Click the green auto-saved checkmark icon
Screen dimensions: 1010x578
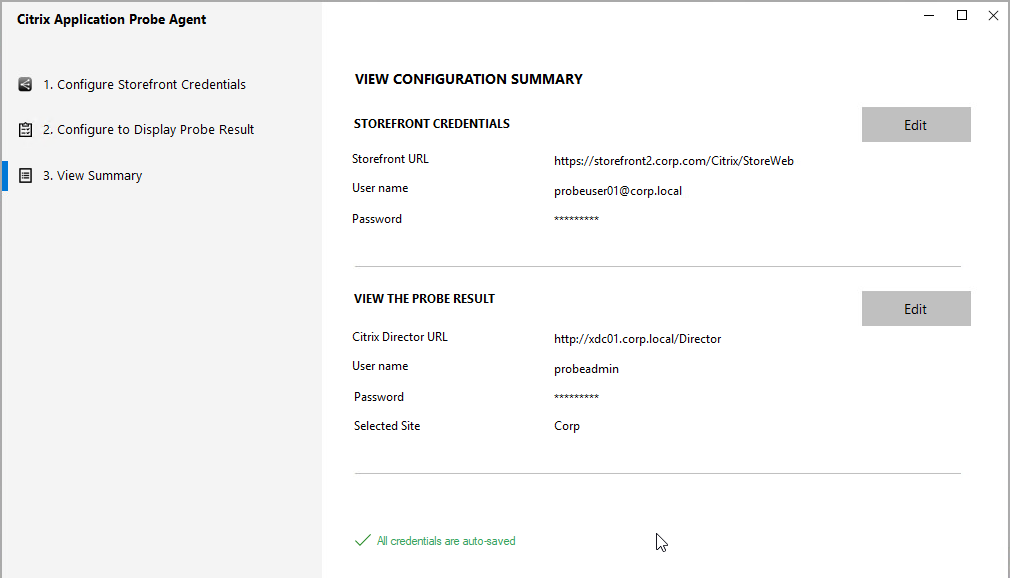(x=363, y=540)
